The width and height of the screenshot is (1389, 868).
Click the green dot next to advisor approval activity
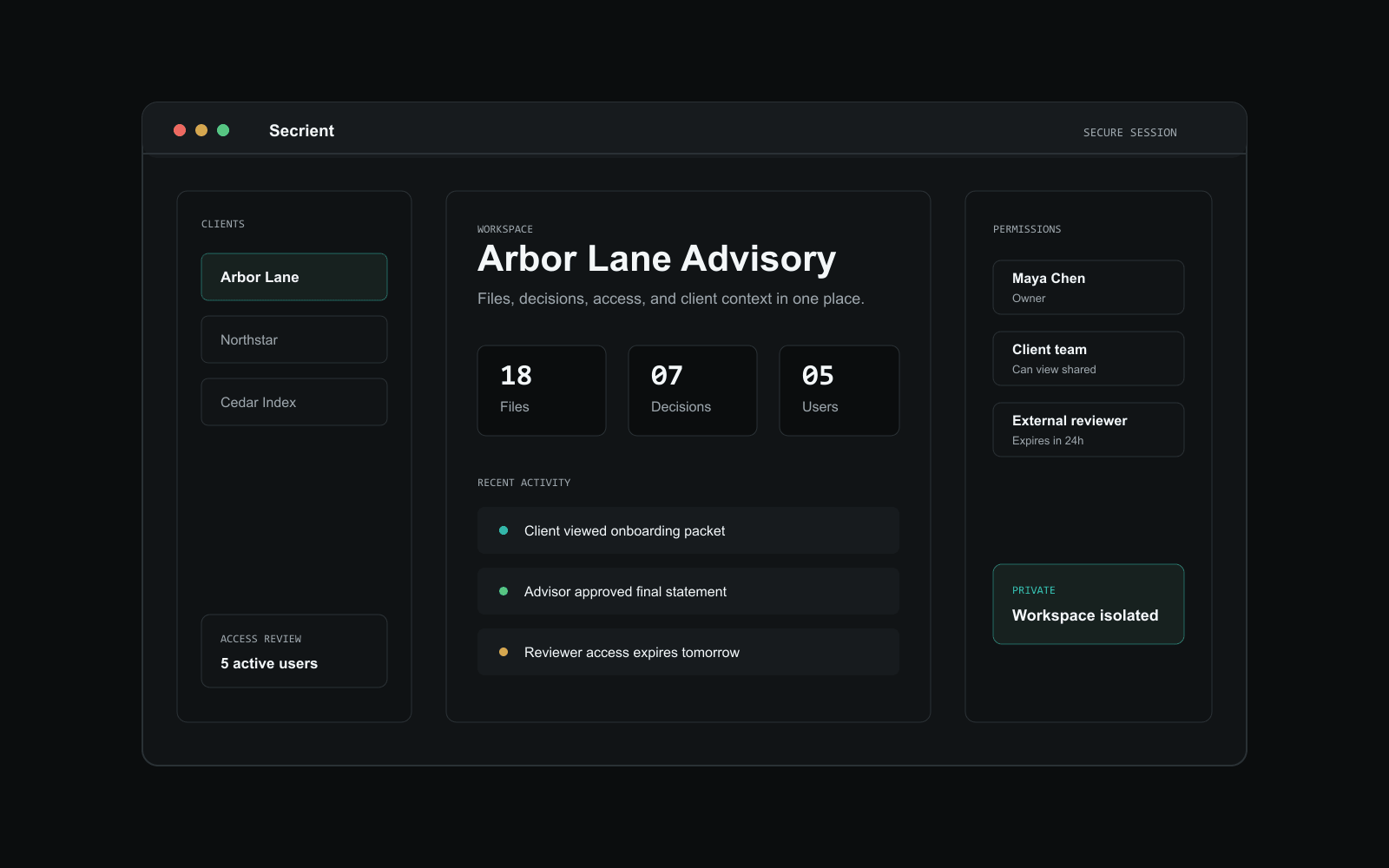point(502,590)
